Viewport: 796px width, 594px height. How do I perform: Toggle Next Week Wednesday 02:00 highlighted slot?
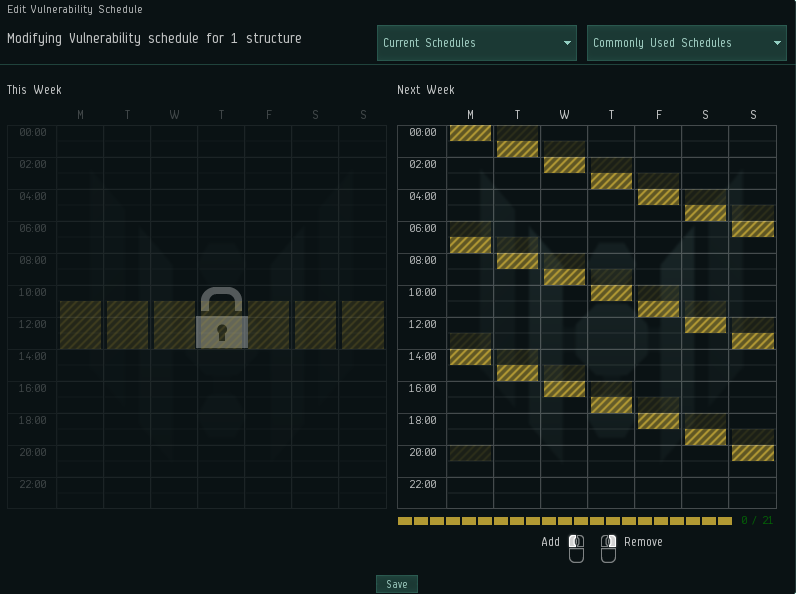pos(564,165)
